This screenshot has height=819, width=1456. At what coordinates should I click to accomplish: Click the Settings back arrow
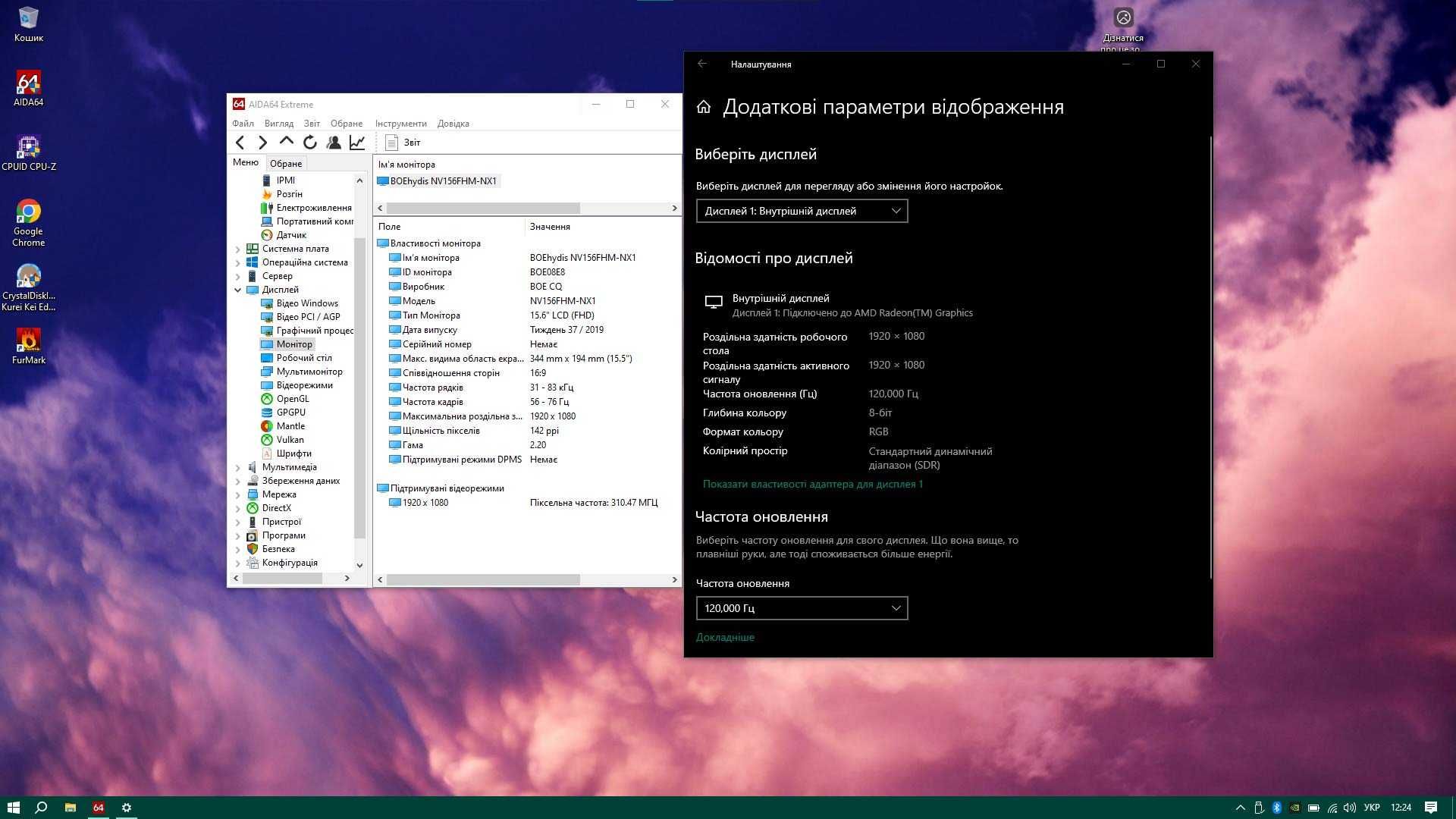(702, 64)
